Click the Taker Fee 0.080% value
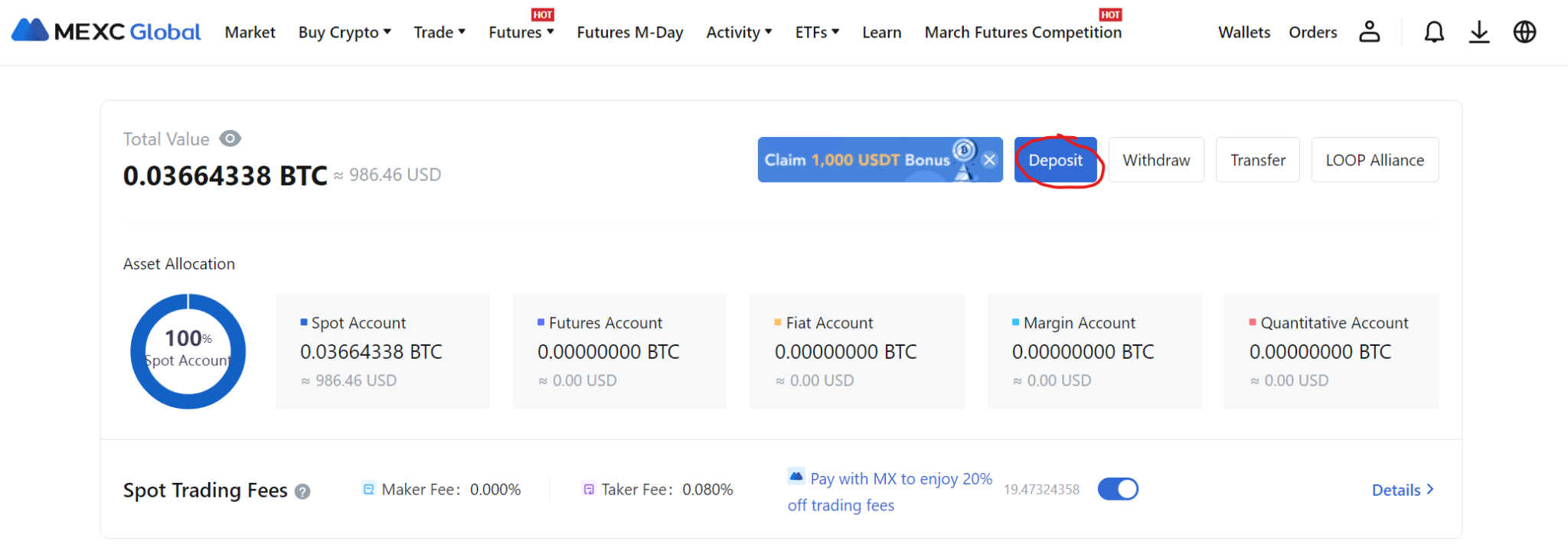The height and width of the screenshot is (551, 1568). (707, 489)
